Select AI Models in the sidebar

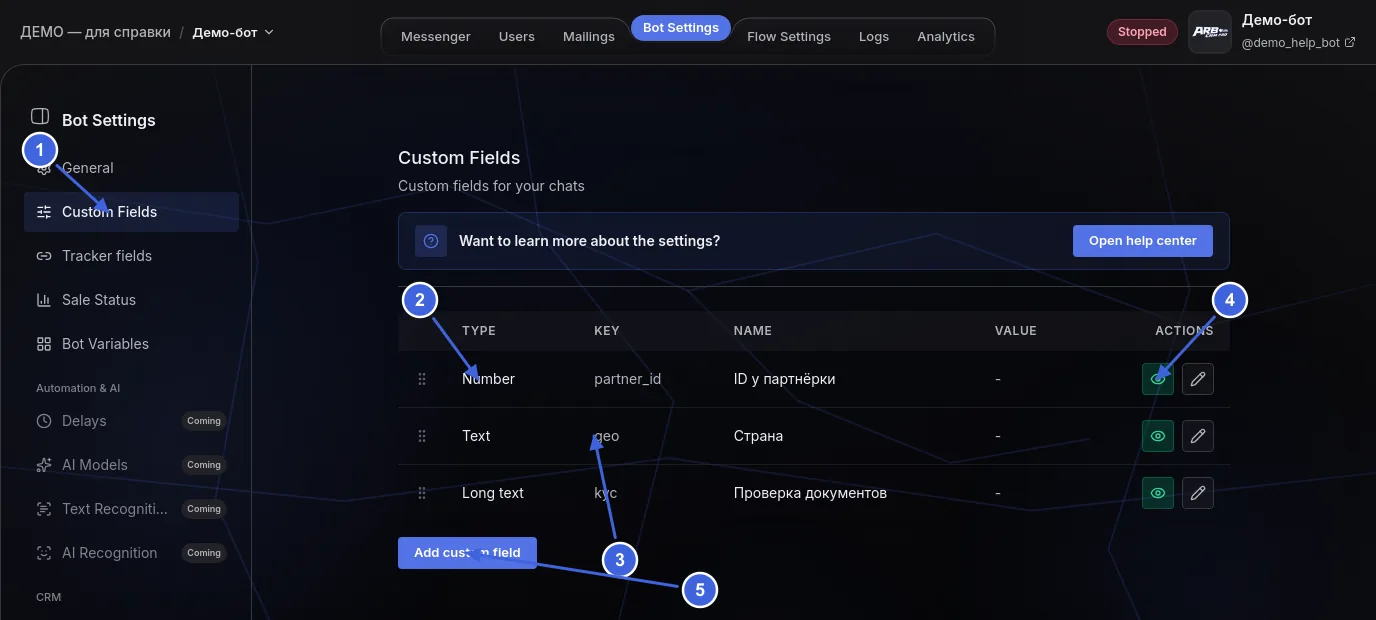[131, 465]
